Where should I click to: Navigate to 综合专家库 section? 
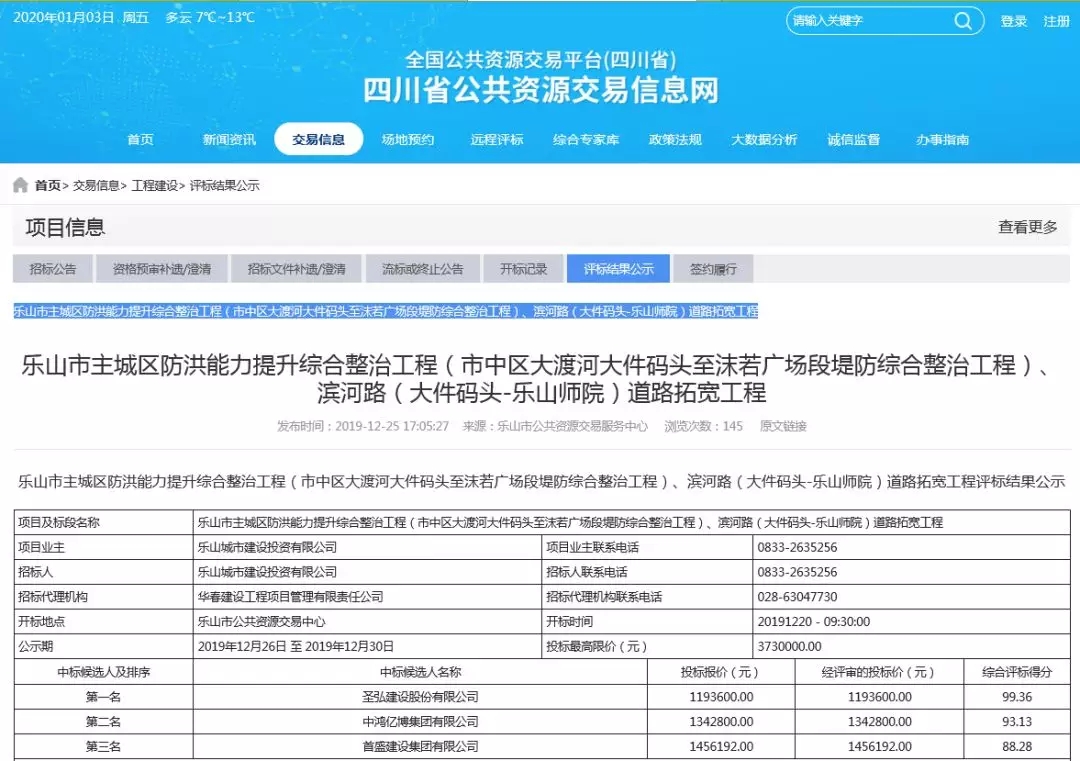(x=586, y=140)
